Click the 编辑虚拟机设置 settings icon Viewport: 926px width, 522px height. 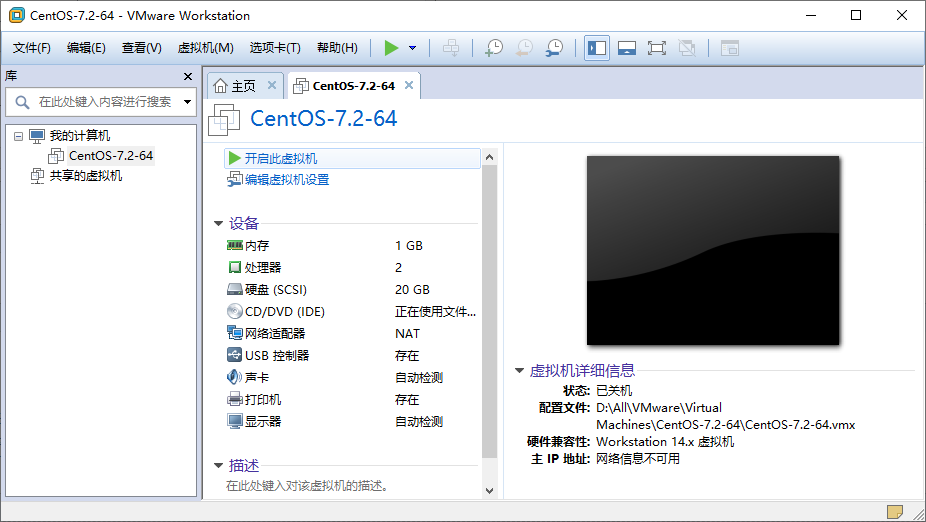click(x=234, y=179)
